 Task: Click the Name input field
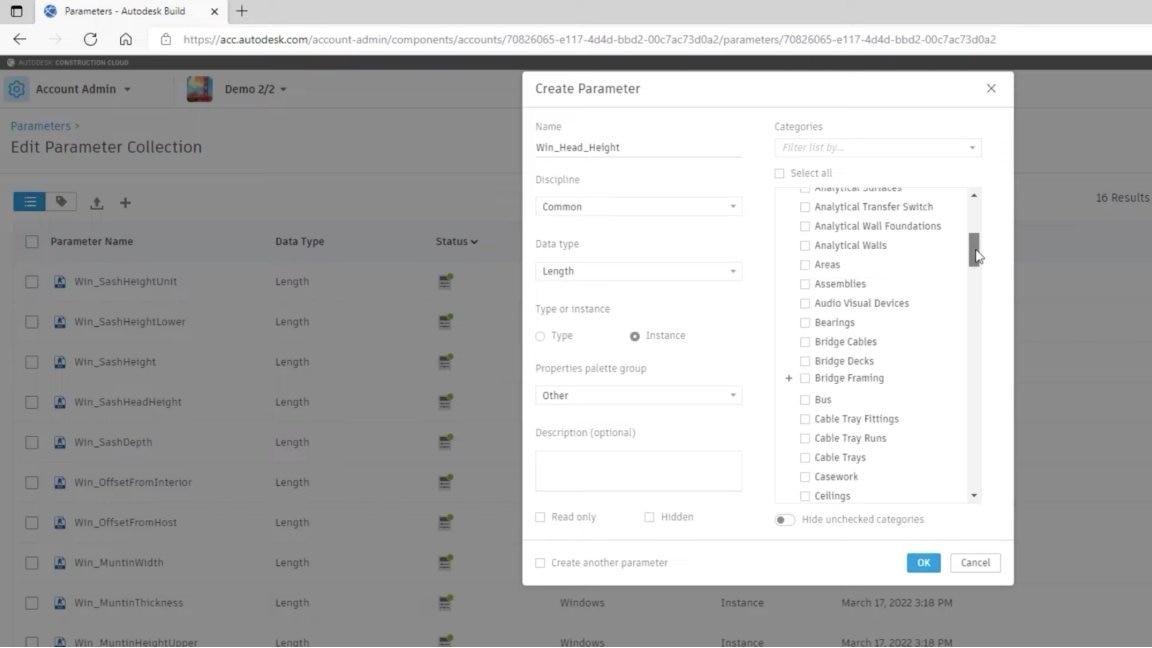(638, 147)
